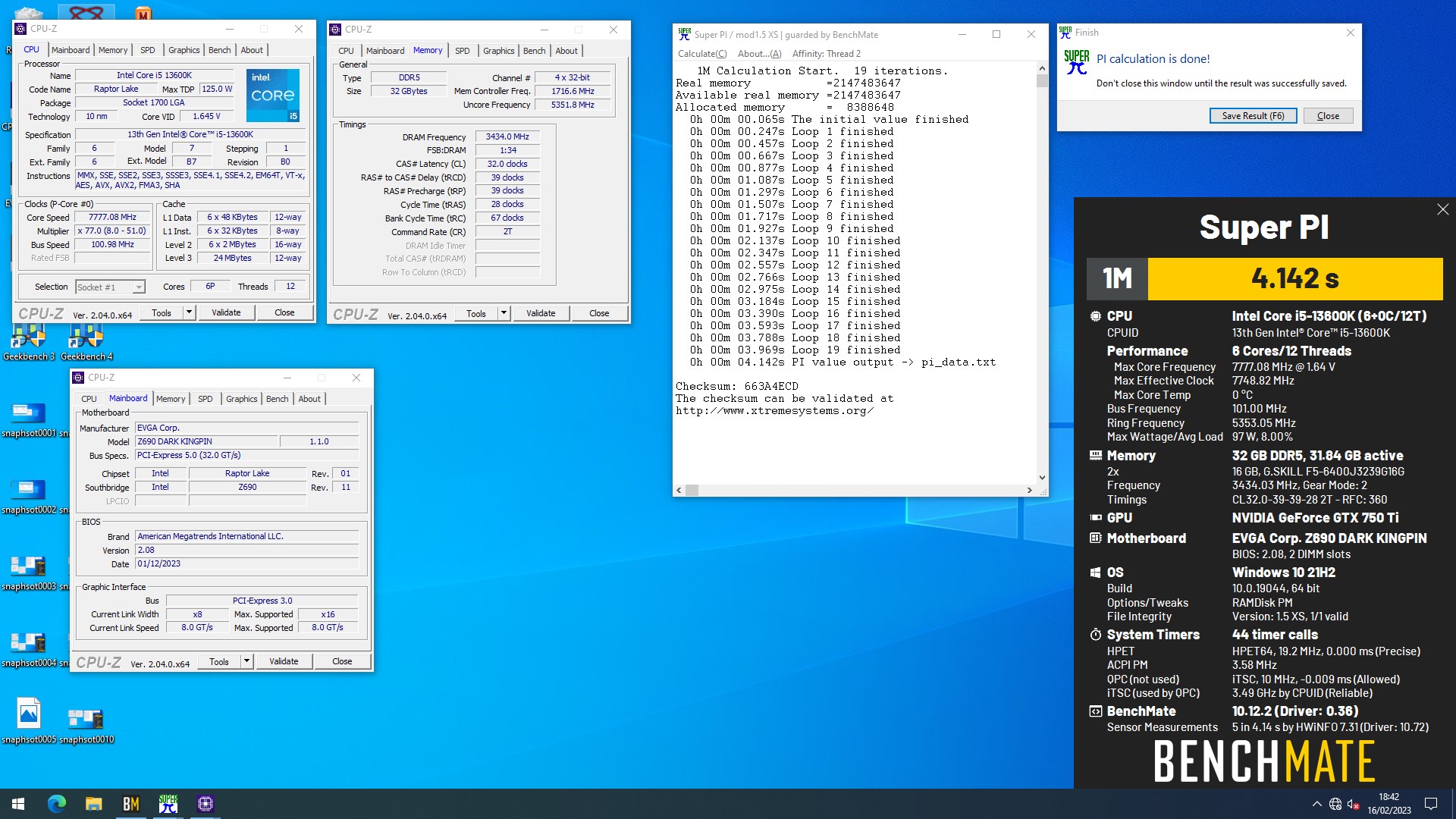
Task: Click the http://www.xtremesystems.org/ text
Action: point(774,411)
